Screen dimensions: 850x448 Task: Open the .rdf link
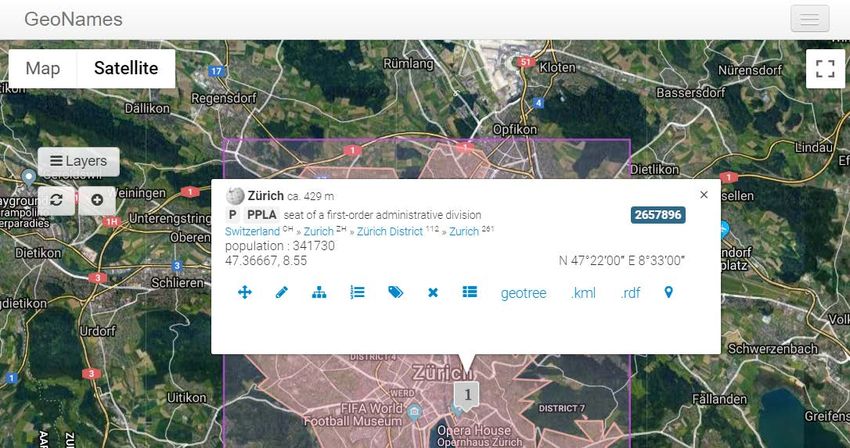[630, 293]
